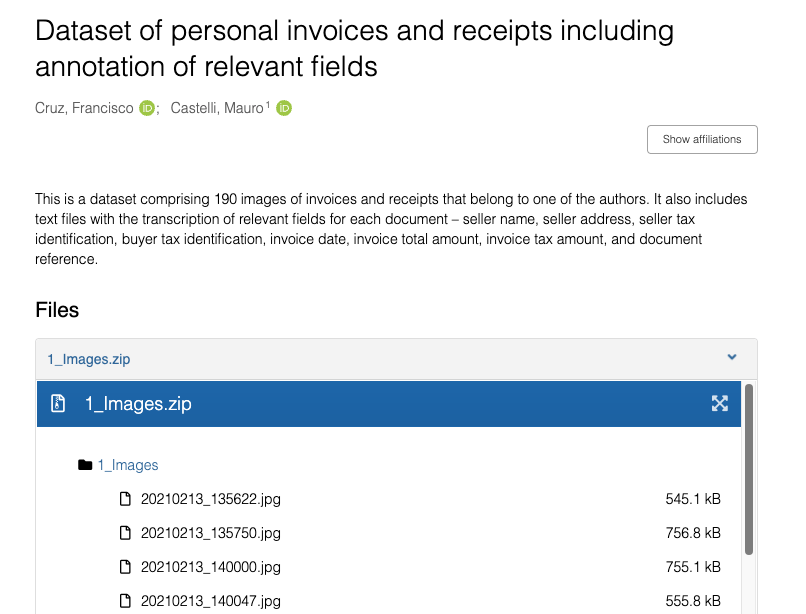Click the black 1_Images folder icon
This screenshot has height=614, width=806.
[x=85, y=465]
